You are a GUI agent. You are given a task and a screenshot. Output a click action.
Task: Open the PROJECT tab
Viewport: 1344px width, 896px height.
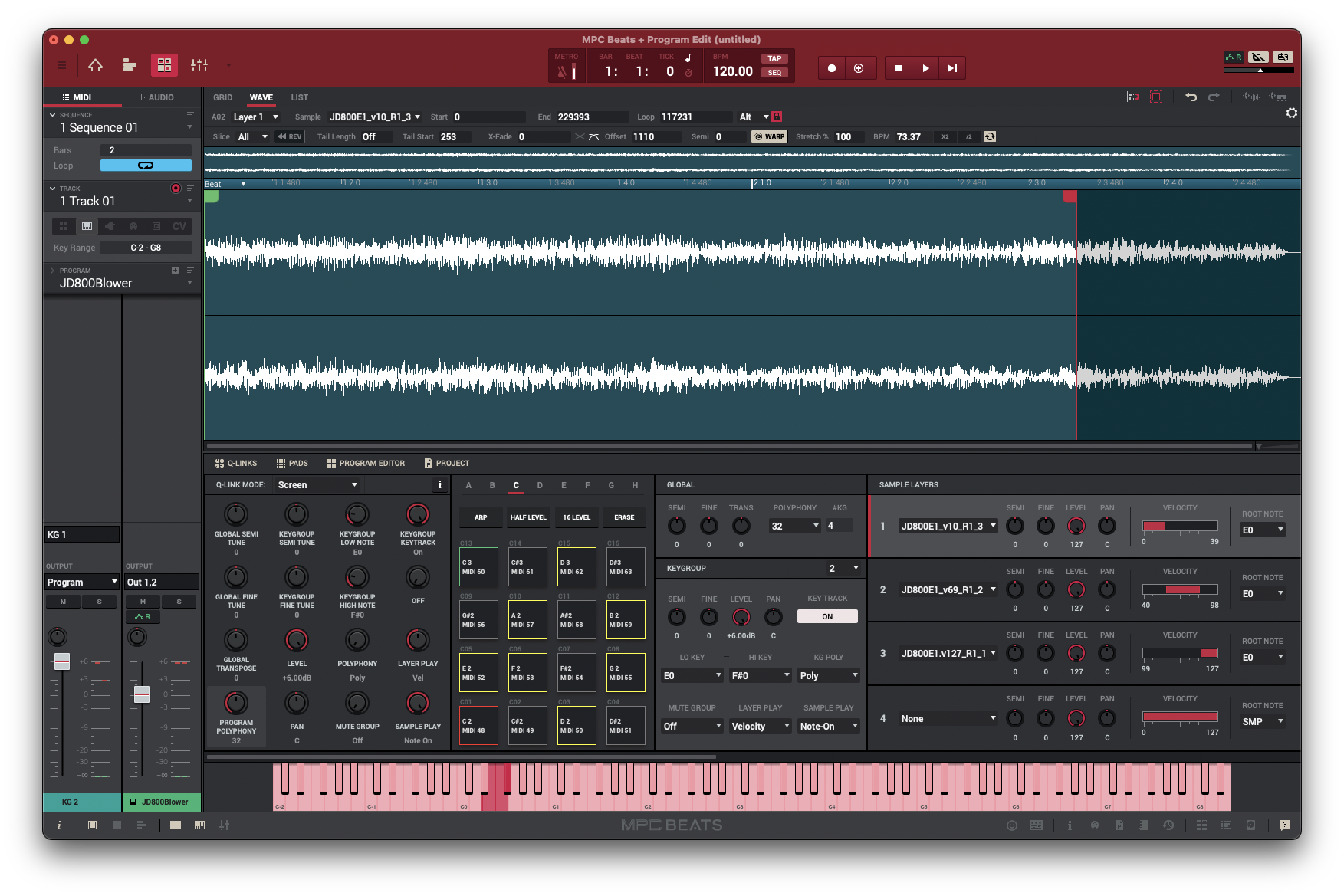pyautogui.click(x=447, y=463)
